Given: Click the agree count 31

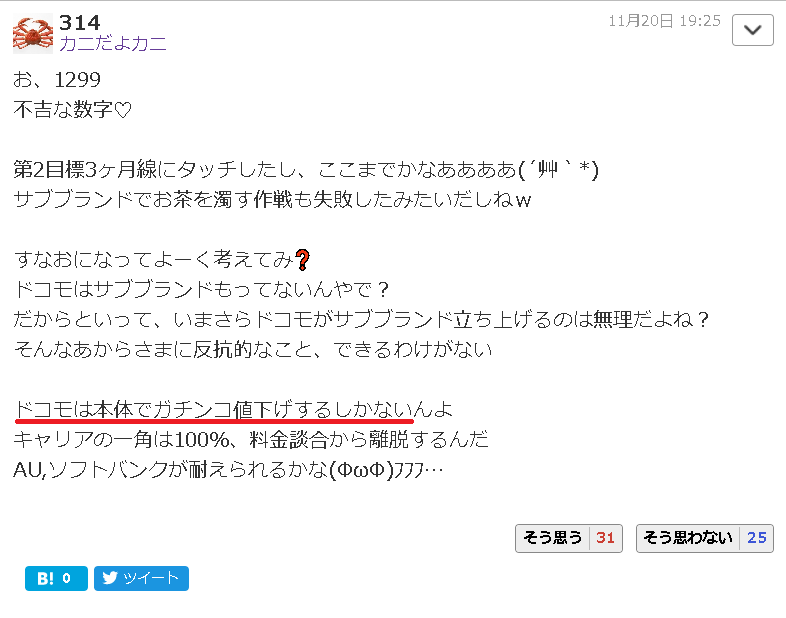Looking at the screenshot, I should pyautogui.click(x=605, y=538).
